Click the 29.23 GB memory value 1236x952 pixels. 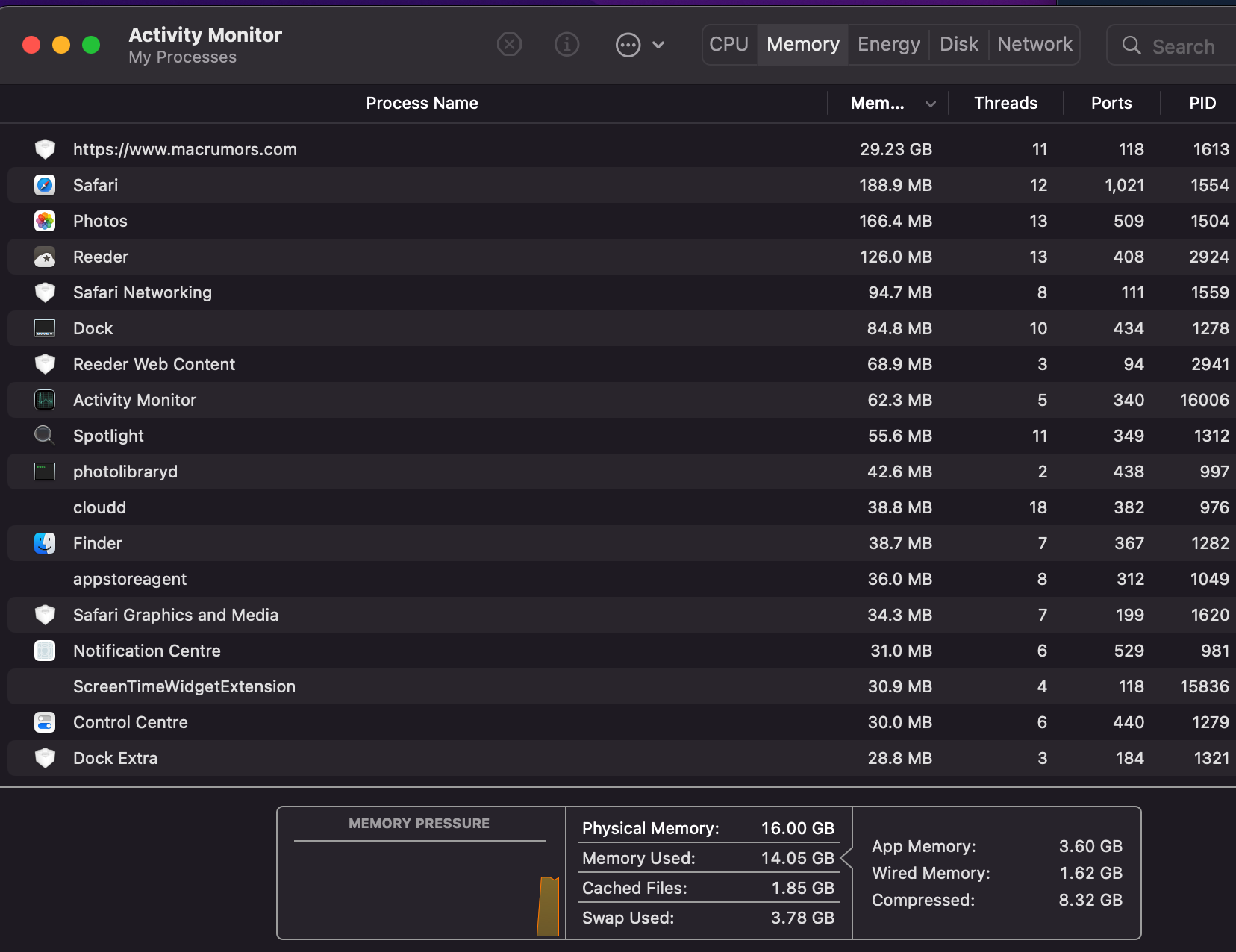pyautogui.click(x=896, y=149)
